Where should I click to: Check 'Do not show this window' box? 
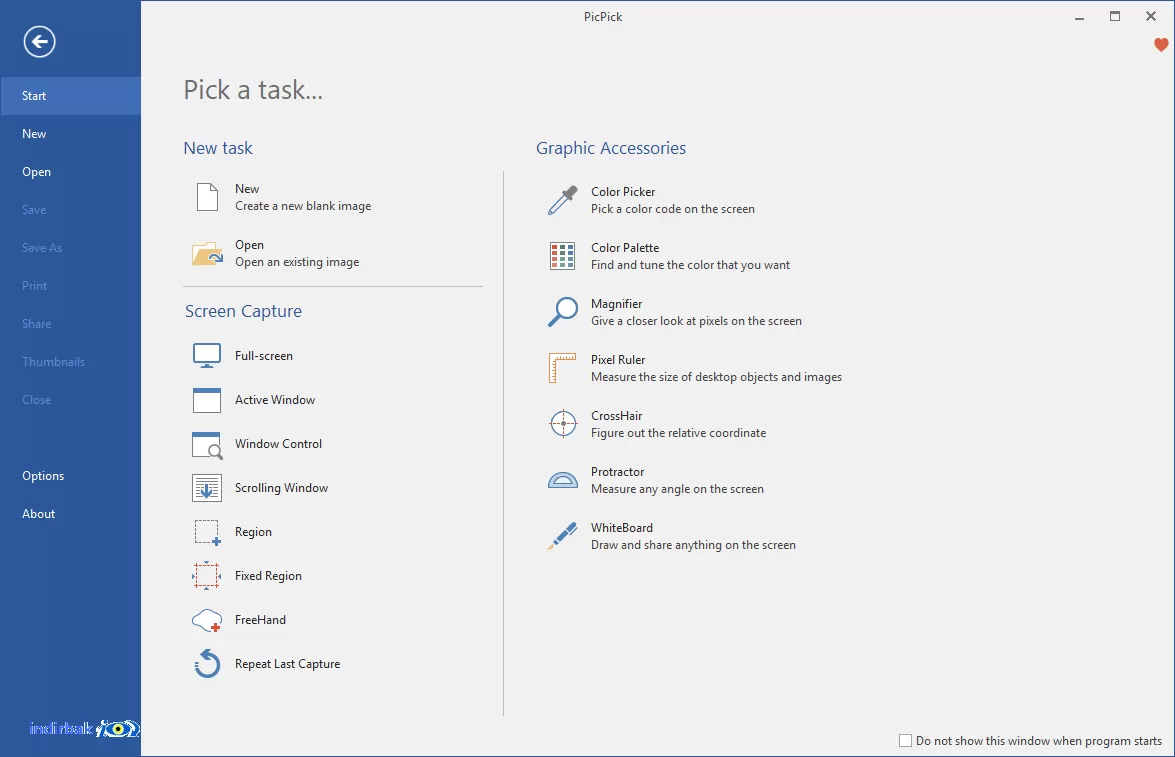point(905,741)
